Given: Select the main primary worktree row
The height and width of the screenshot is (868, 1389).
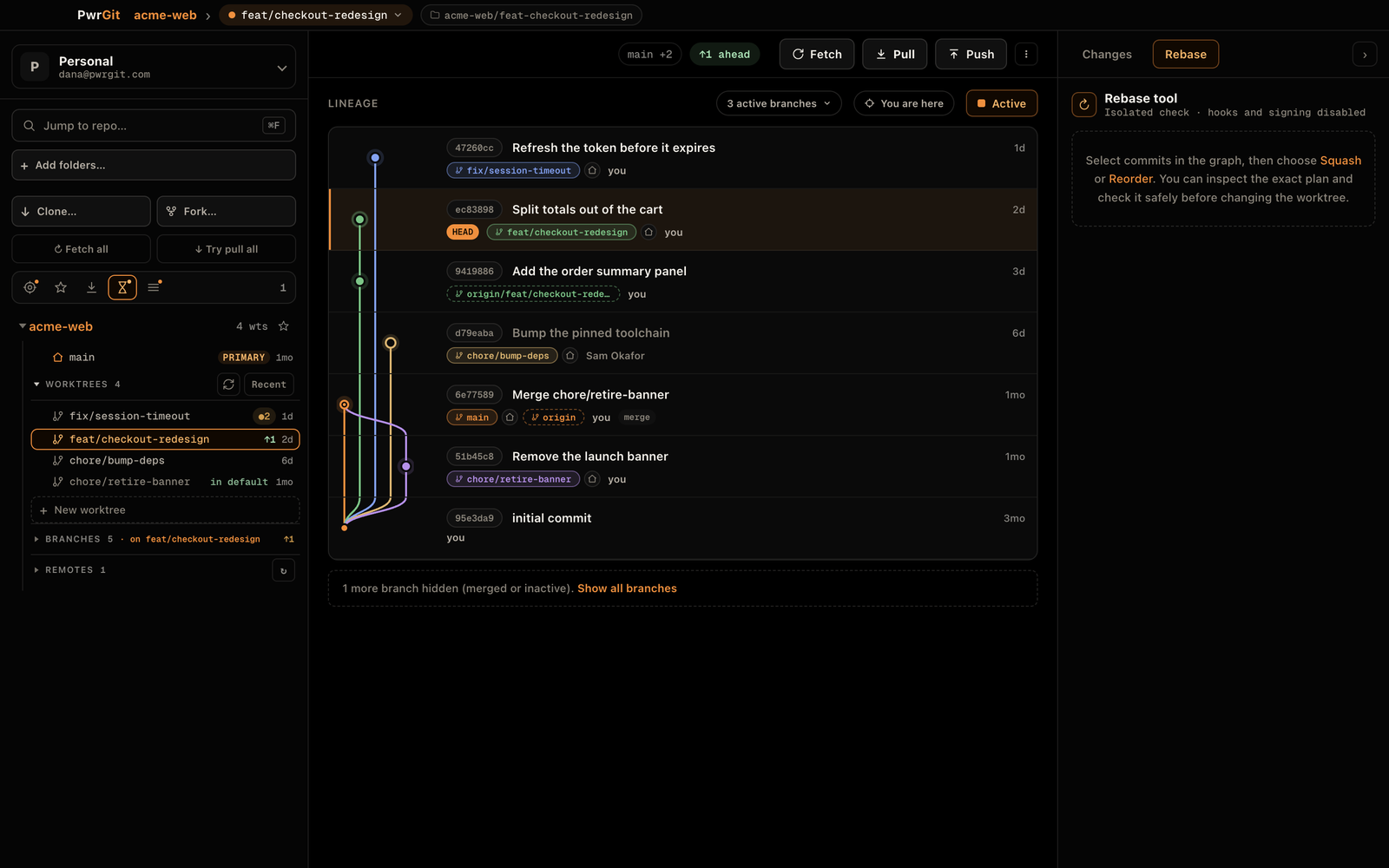Looking at the screenshot, I should (x=165, y=358).
